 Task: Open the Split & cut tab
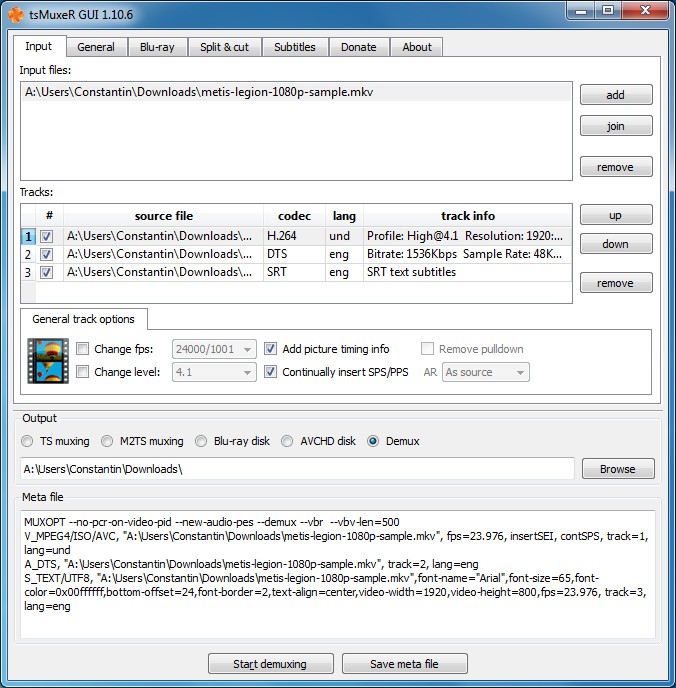pos(225,47)
